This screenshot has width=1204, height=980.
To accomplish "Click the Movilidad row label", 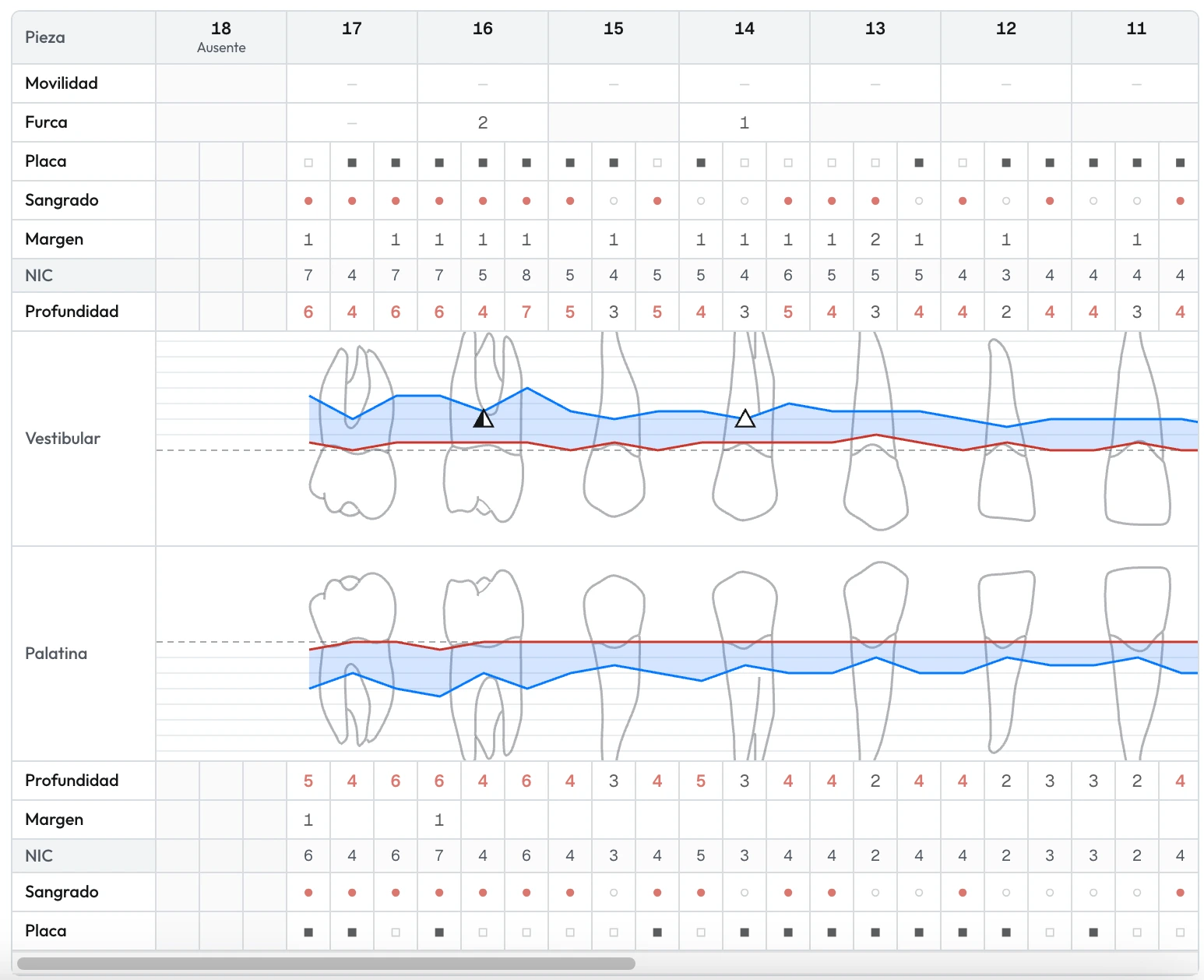I will (62, 83).
